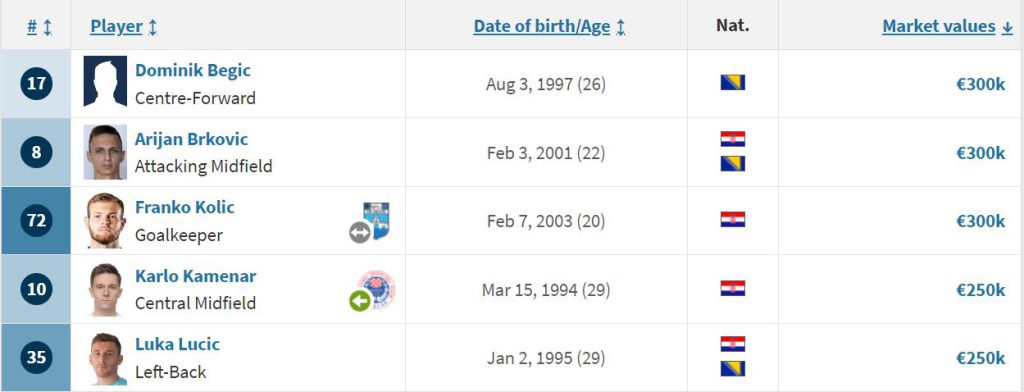1024x392 pixels.
Task: Open Dominik Begic player profile link
Action: point(193,70)
